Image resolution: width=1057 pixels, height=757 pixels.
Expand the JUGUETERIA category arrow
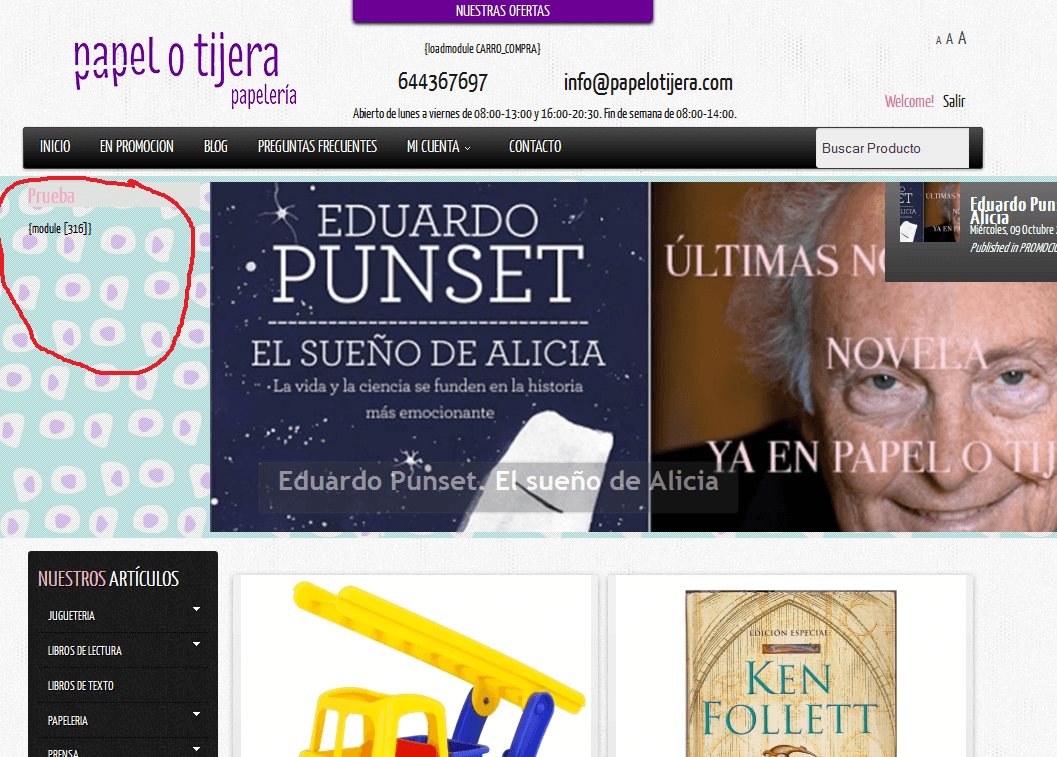(x=196, y=609)
